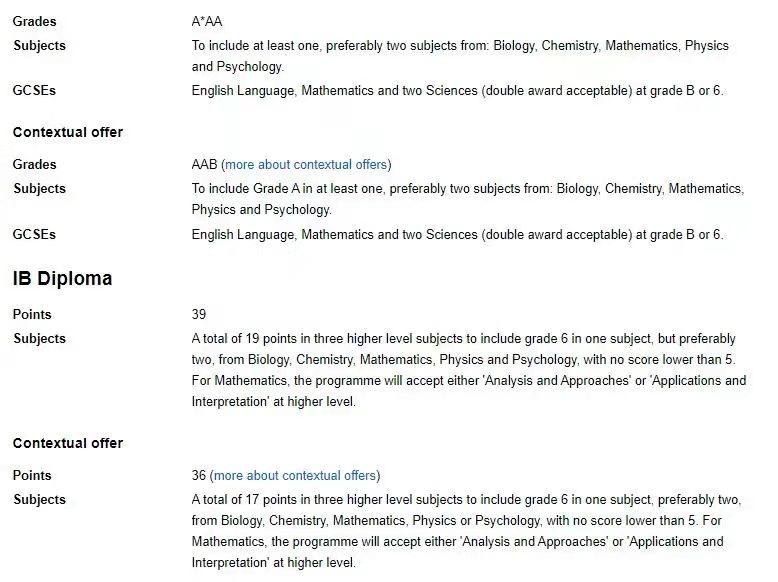Viewport: 778px width, 582px height.
Task: Click the Contextual offer heading above AAB
Action: point(68,132)
